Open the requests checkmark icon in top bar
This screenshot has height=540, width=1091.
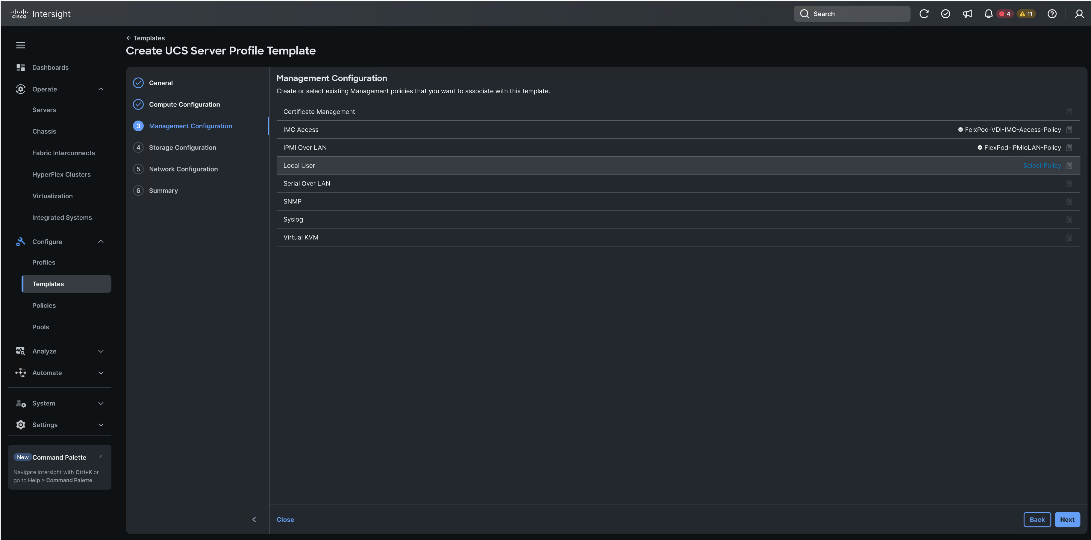pos(946,14)
